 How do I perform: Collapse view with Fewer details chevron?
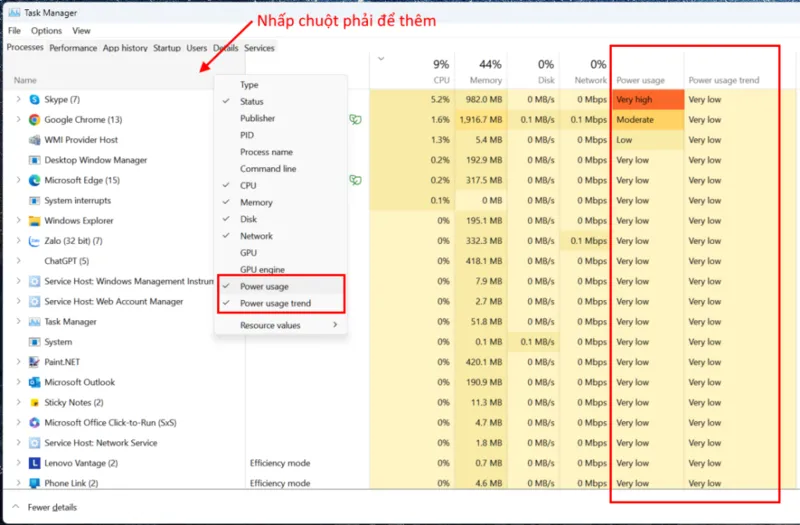click(x=16, y=507)
